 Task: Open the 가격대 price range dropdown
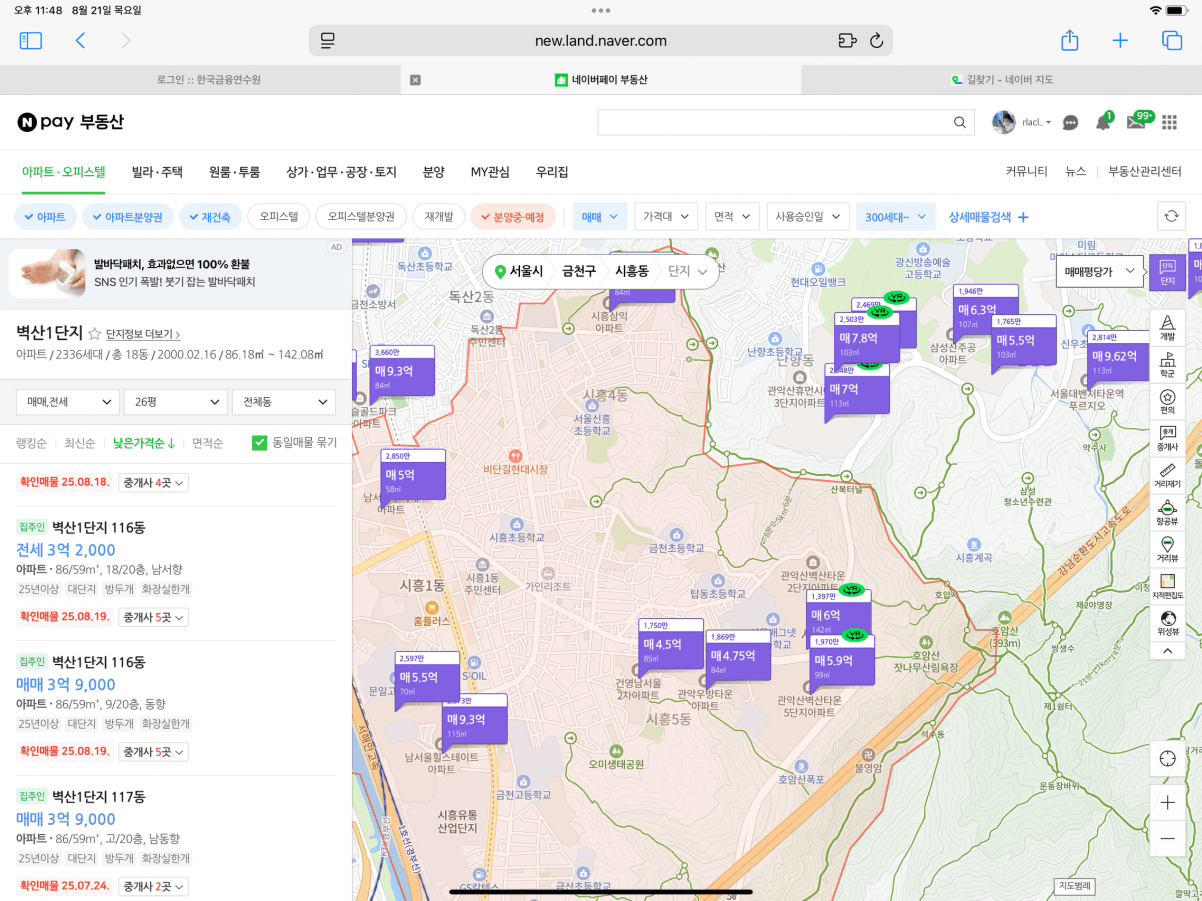(x=666, y=216)
